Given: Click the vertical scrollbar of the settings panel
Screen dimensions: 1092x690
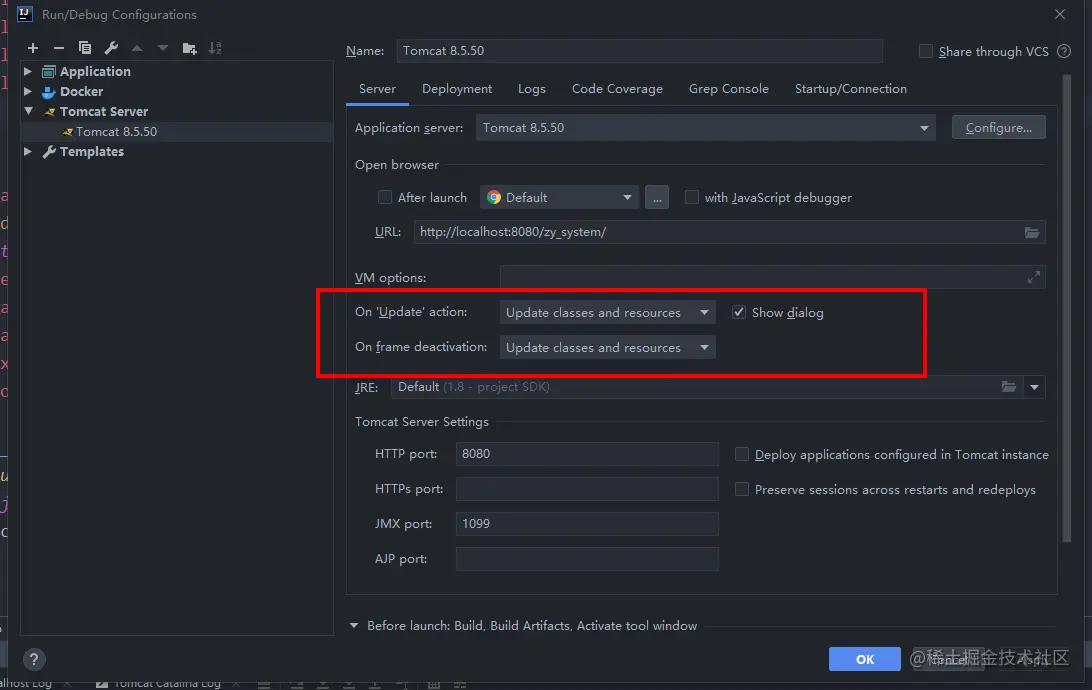Looking at the screenshot, I should click(x=1066, y=308).
